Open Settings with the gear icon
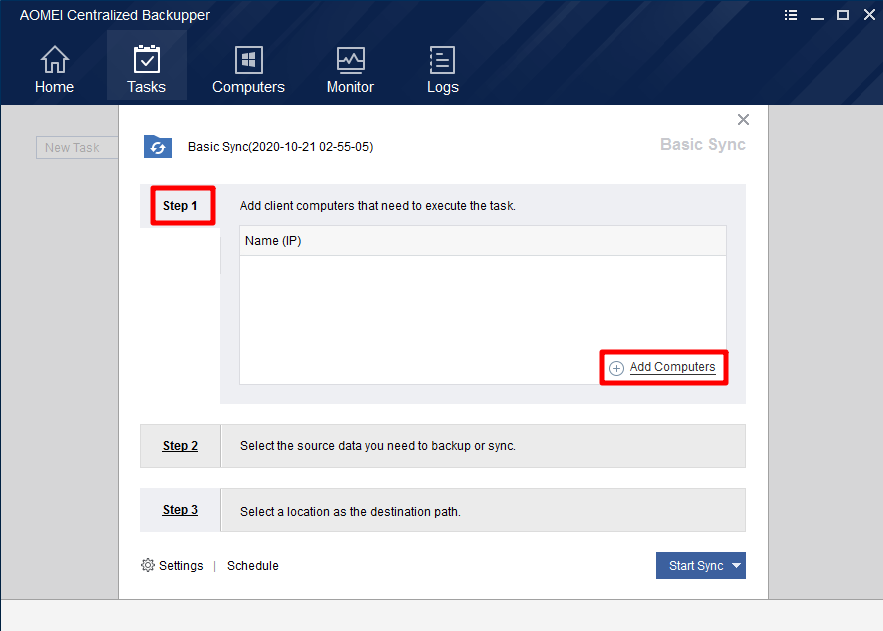The image size is (883, 631). pyautogui.click(x=148, y=565)
